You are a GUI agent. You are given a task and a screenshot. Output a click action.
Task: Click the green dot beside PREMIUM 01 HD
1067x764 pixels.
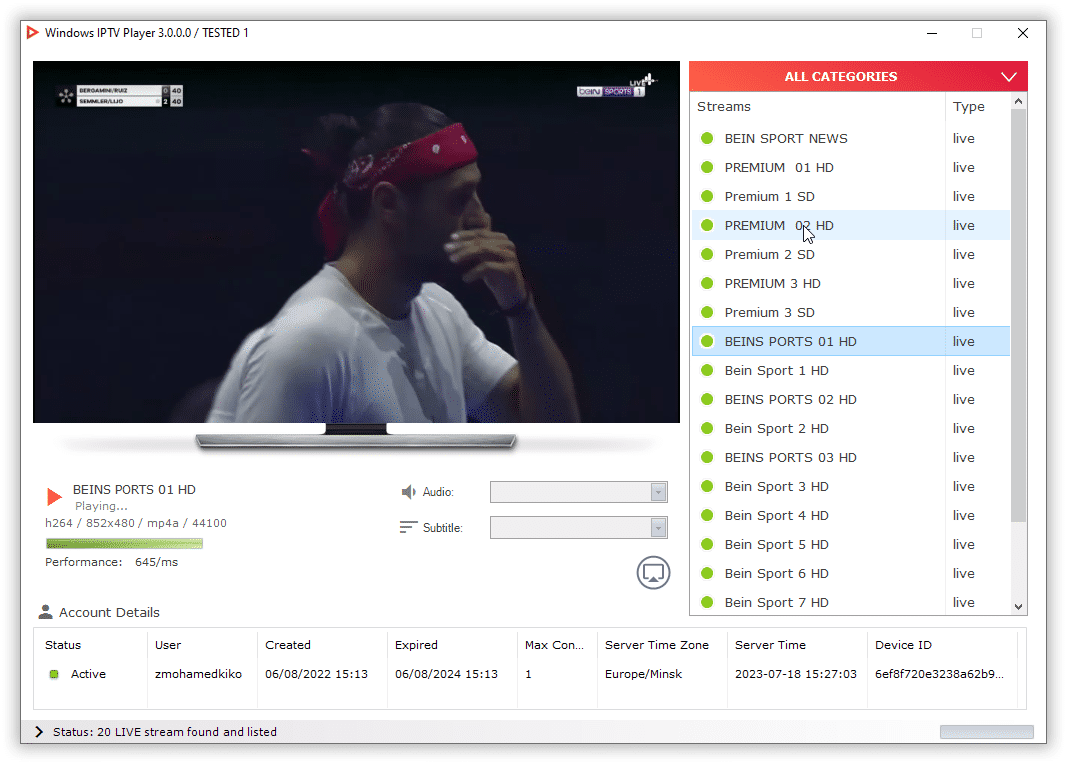click(x=707, y=167)
